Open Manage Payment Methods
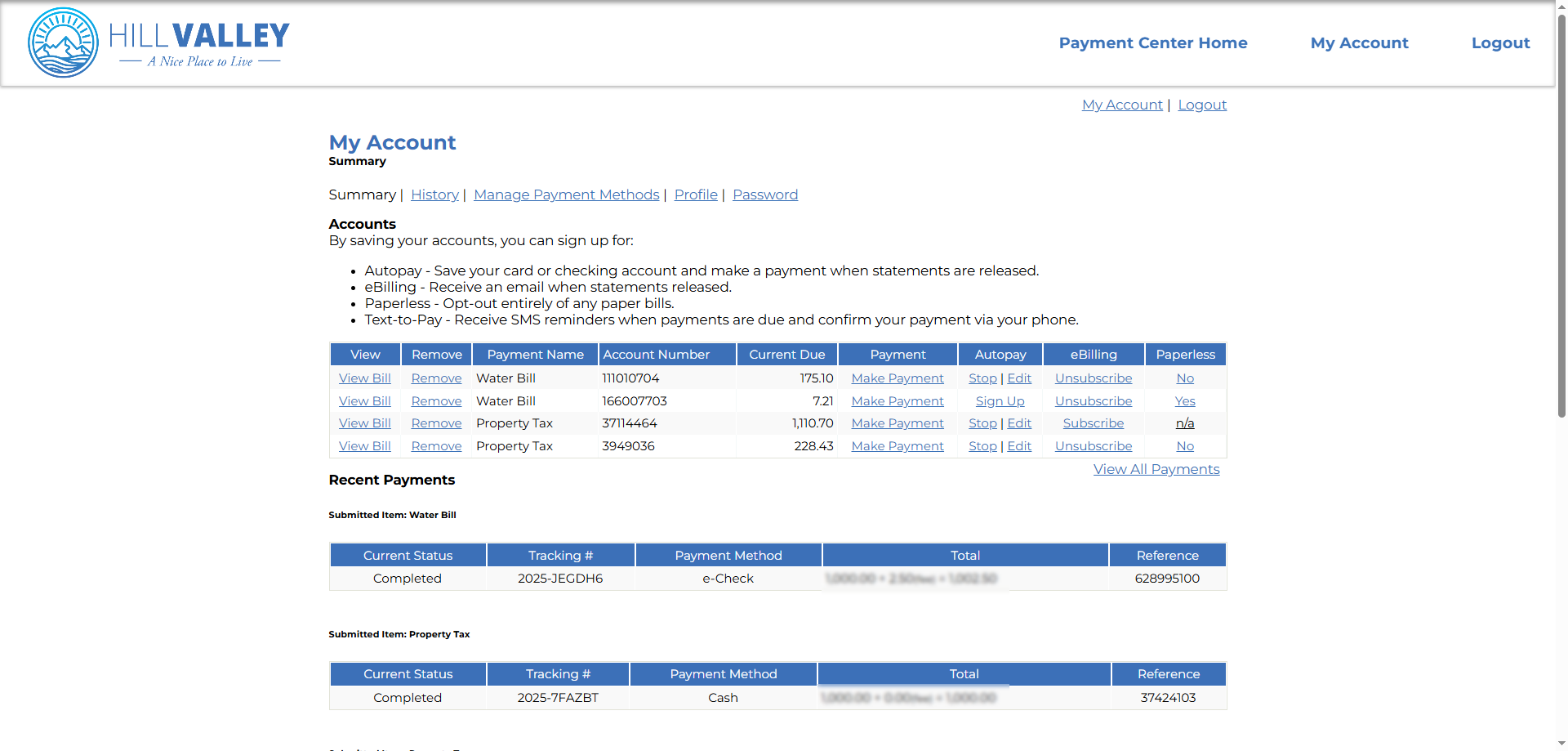This screenshot has height=751, width=1568. click(566, 194)
